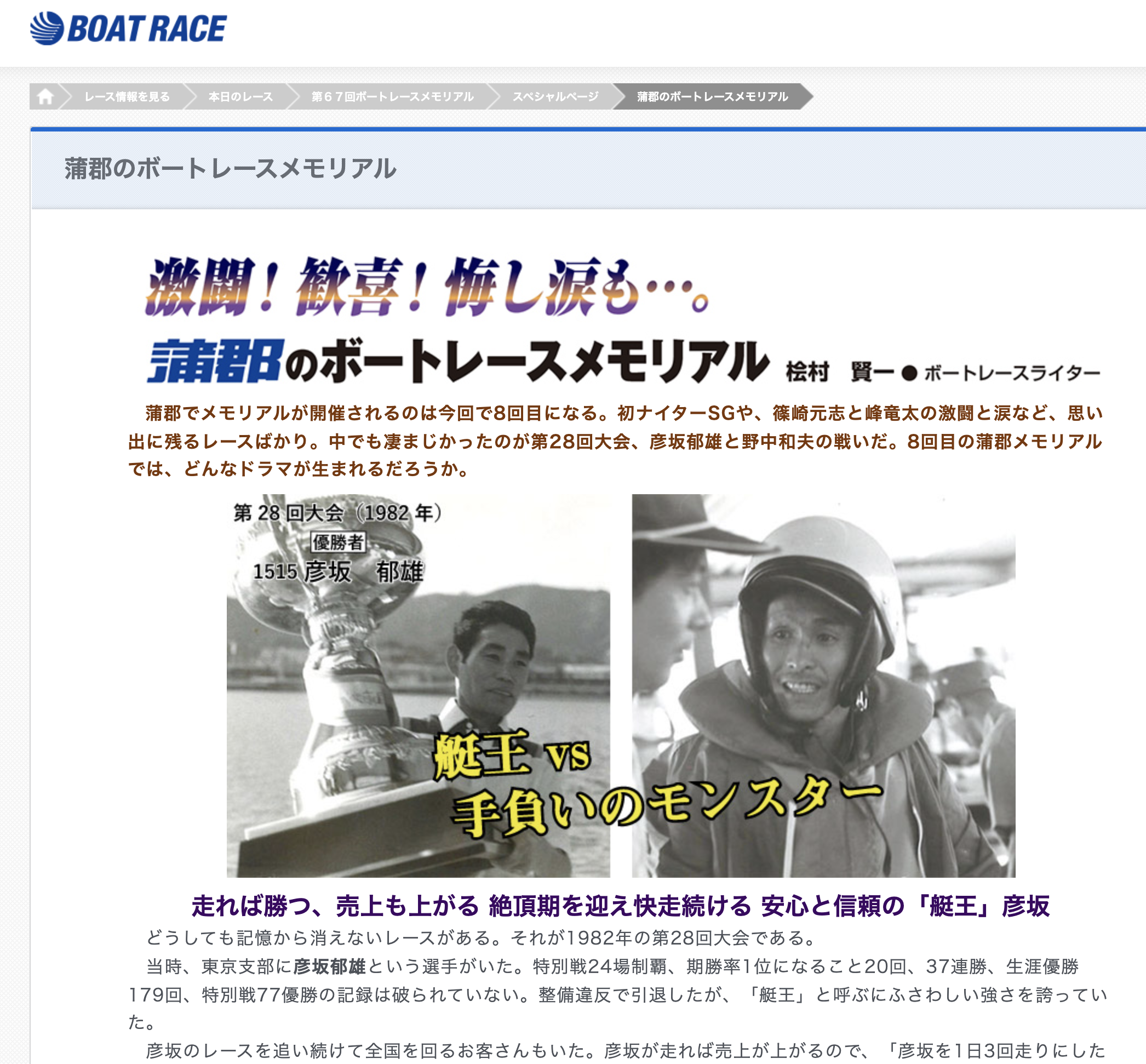Click the 激闘！歓喜！悔し涙も banner headline
The width and height of the screenshot is (1146, 1064).
pos(427,286)
